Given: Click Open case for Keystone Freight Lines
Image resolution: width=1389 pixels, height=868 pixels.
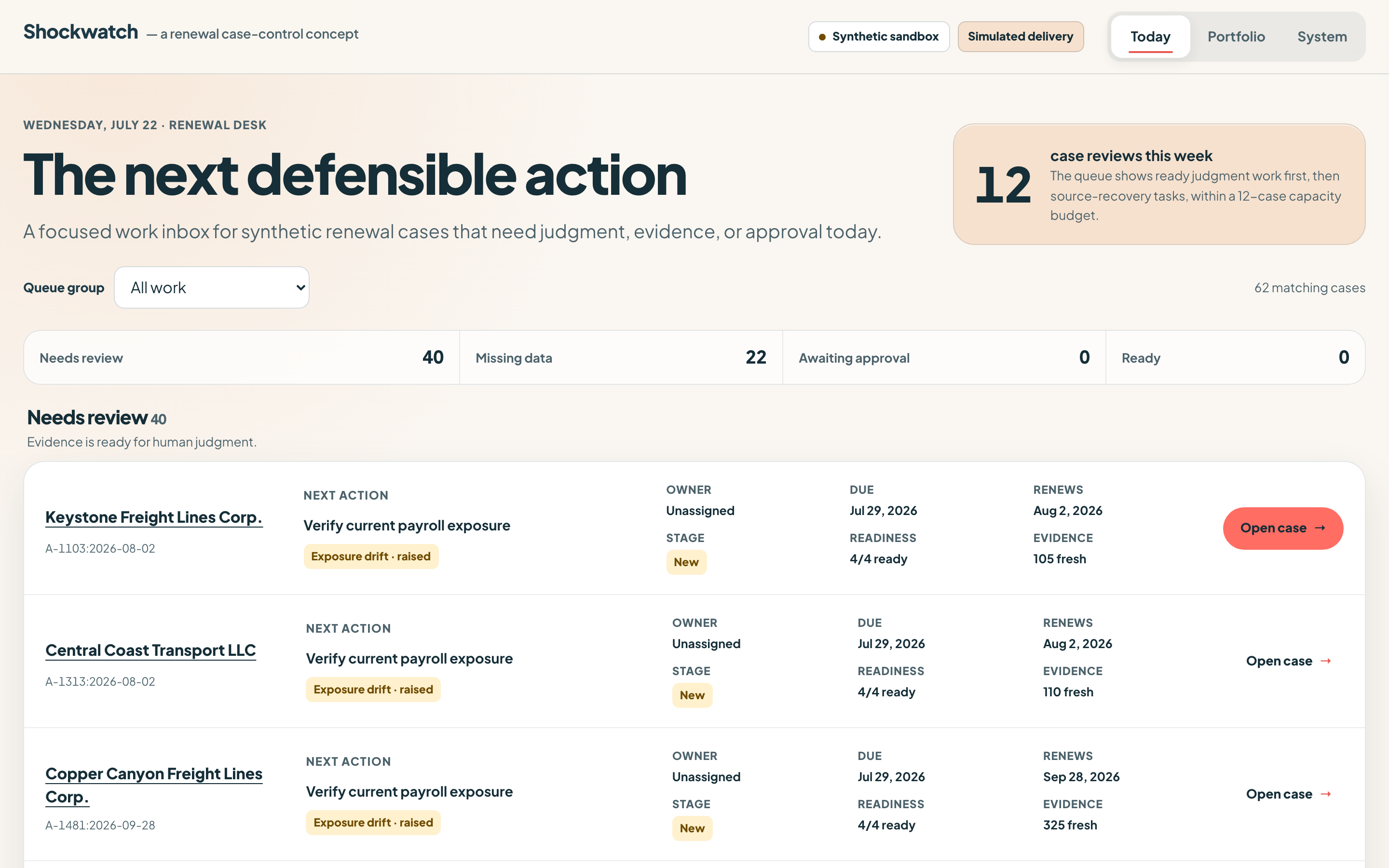Looking at the screenshot, I should [x=1283, y=528].
